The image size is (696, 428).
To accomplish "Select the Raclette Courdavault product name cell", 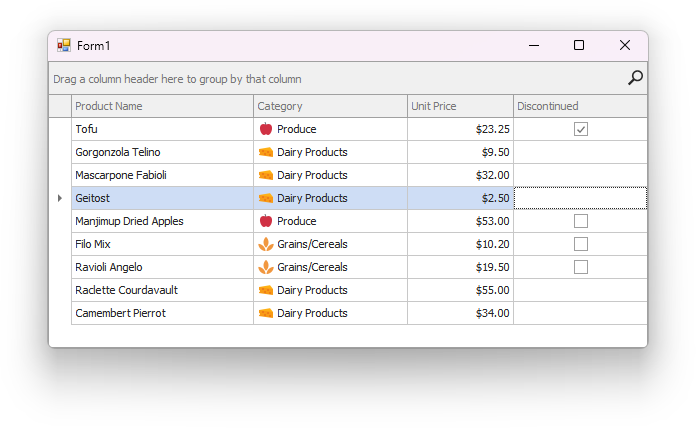I will (162, 290).
